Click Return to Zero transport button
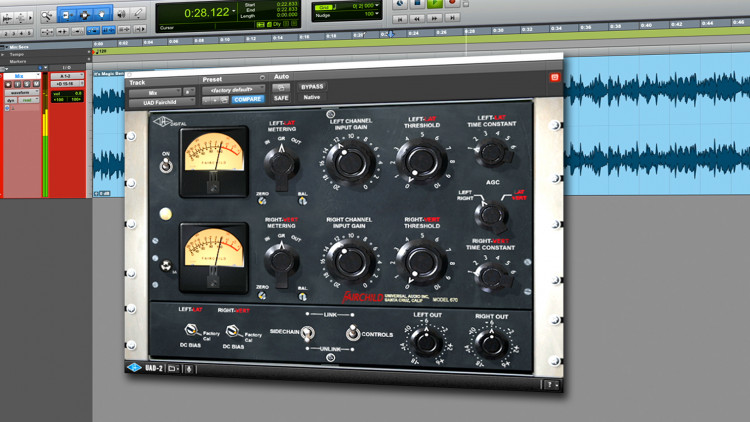Viewport: 750px width, 422px height. tap(400, 19)
